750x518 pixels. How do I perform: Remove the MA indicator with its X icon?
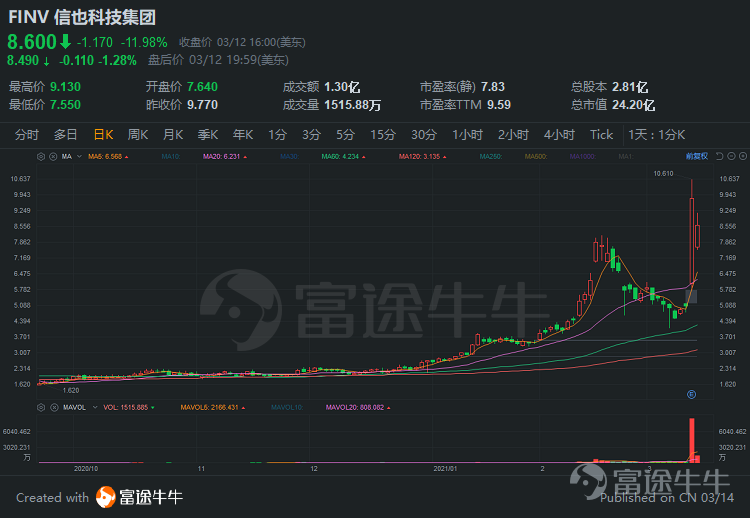point(53,156)
